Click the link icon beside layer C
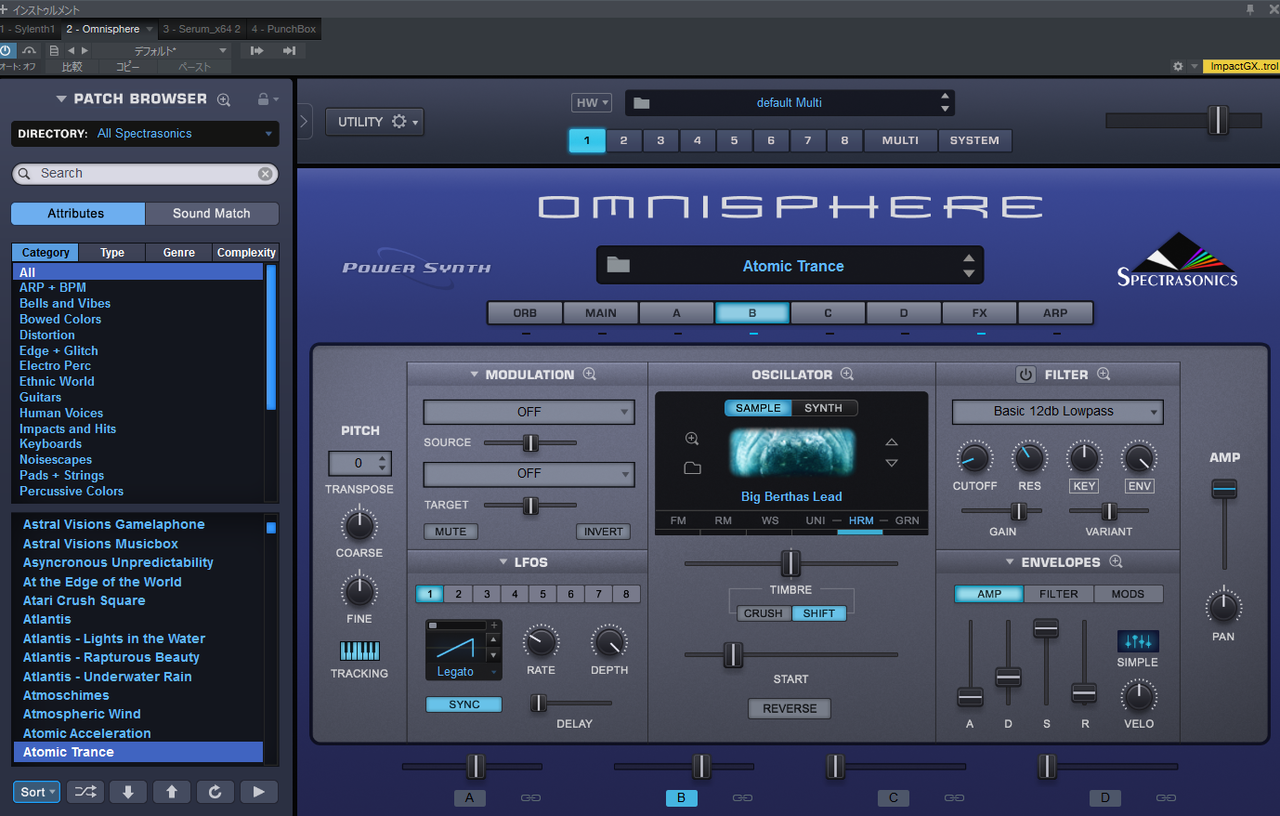This screenshot has width=1280, height=816. pyautogui.click(x=954, y=798)
